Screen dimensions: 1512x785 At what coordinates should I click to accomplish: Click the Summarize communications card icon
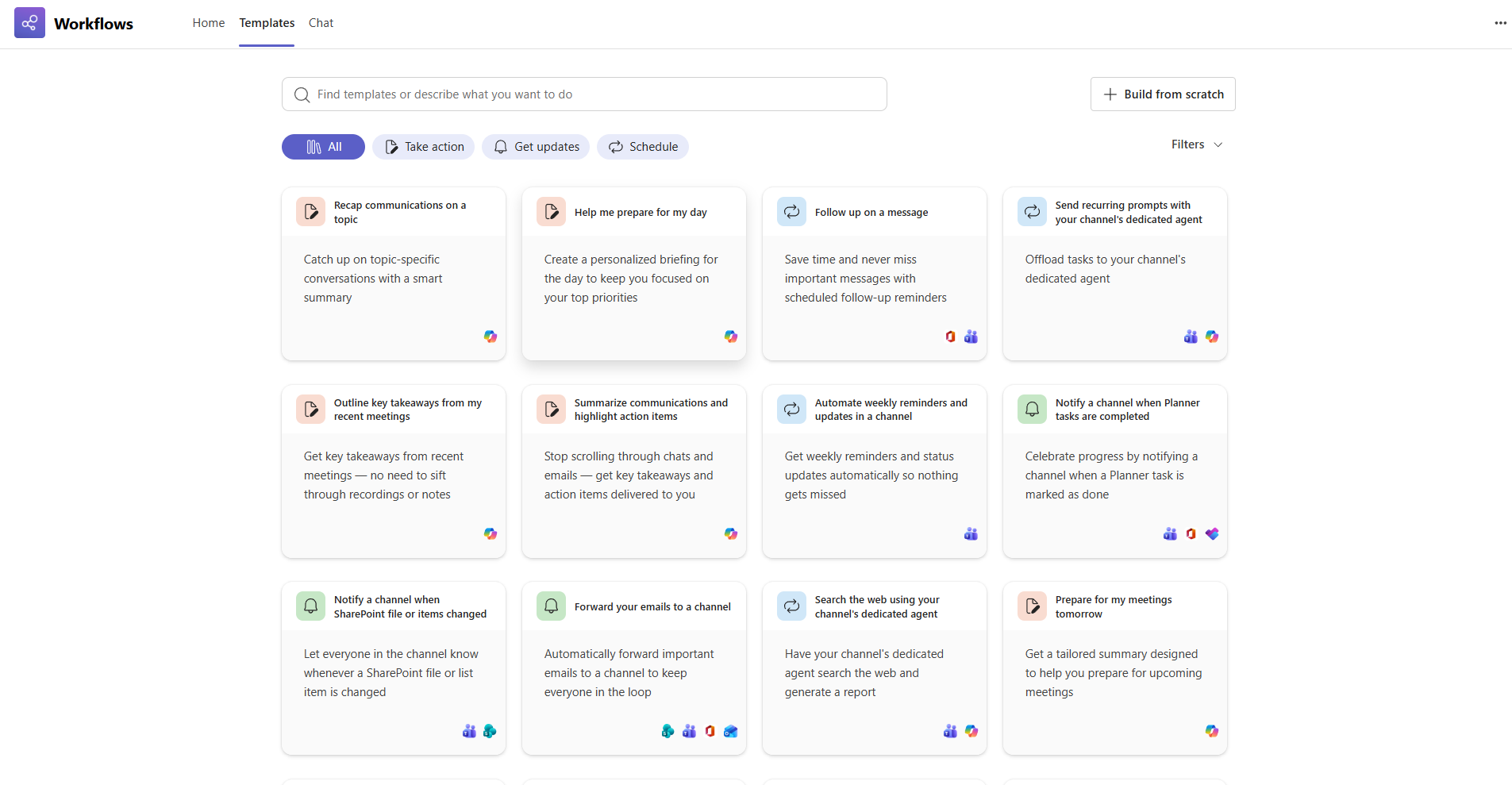tap(552, 410)
